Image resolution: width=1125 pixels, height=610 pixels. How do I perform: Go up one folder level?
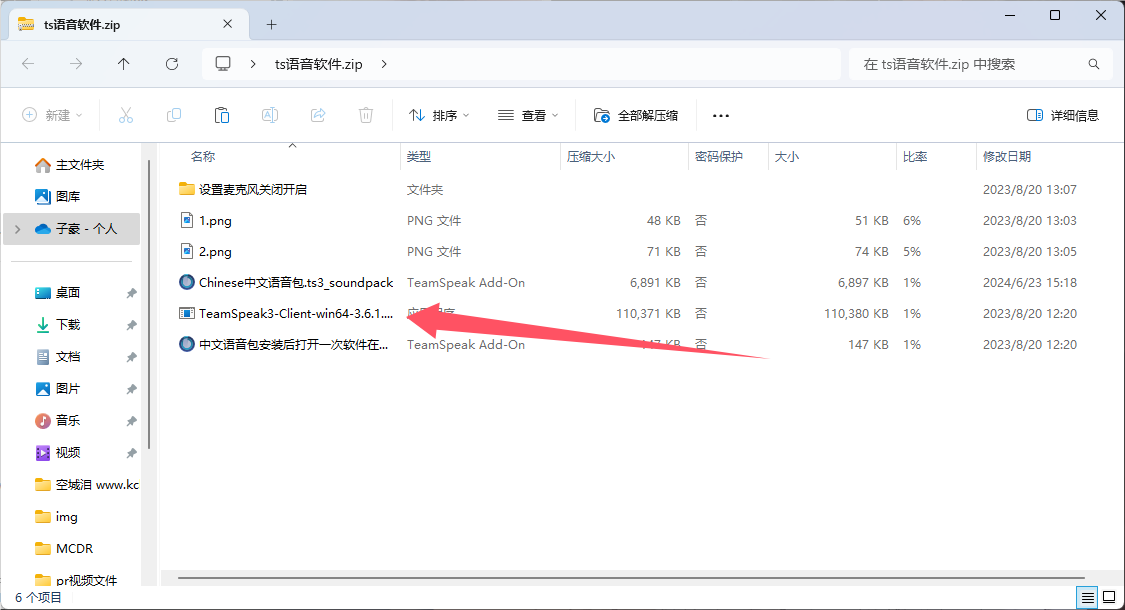pos(123,64)
